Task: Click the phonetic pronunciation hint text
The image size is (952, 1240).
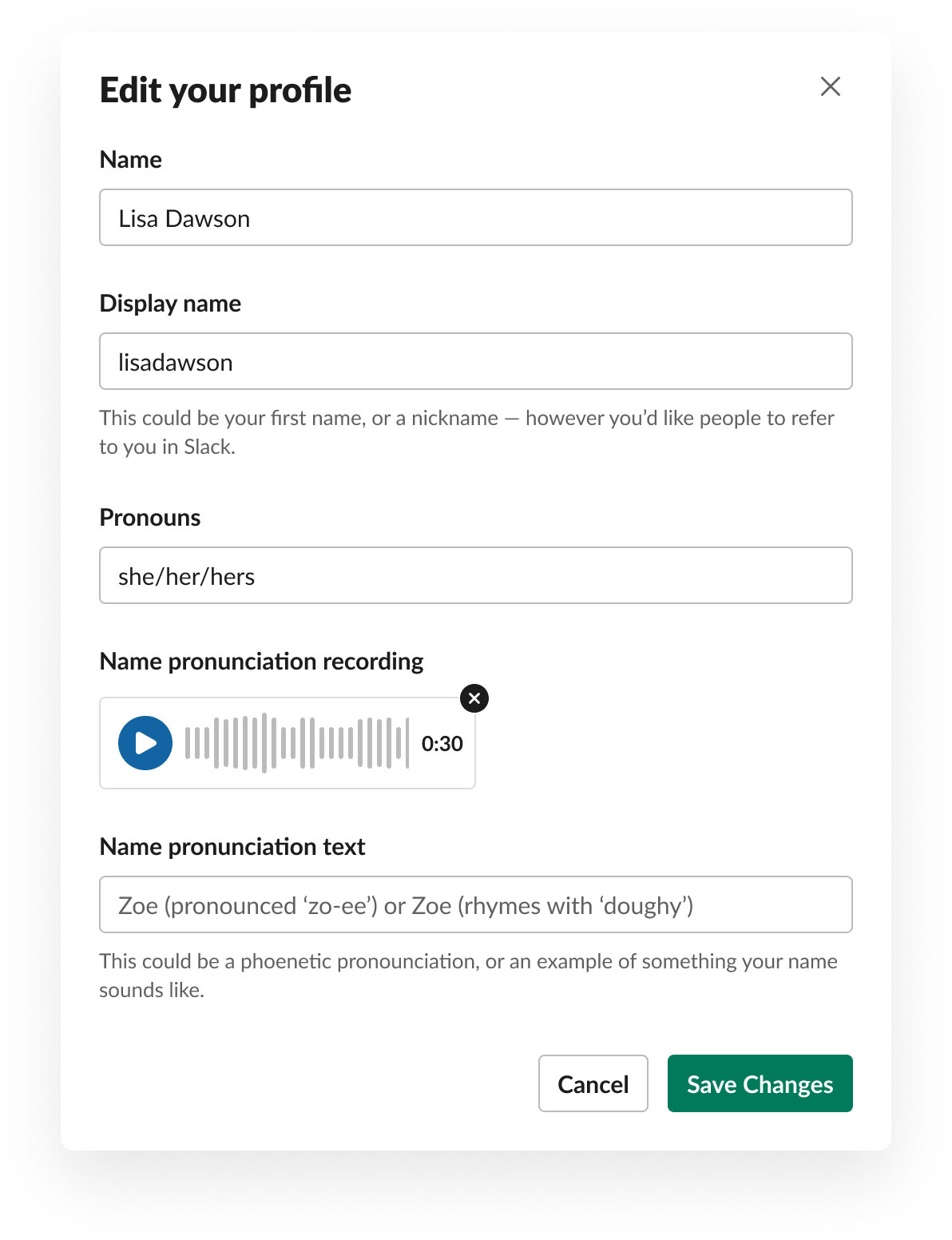Action: point(468,975)
